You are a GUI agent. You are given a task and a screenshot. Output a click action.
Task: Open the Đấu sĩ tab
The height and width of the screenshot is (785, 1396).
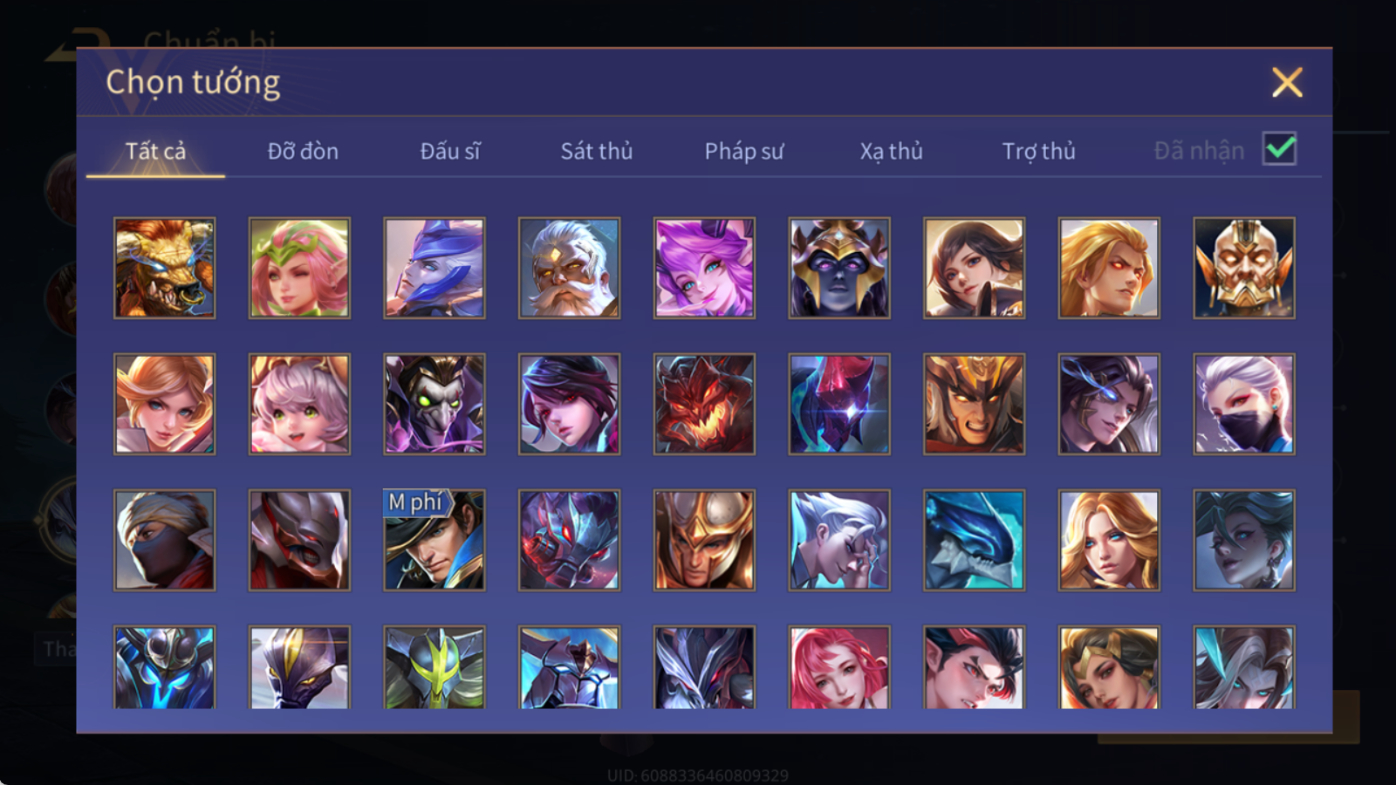click(x=450, y=151)
